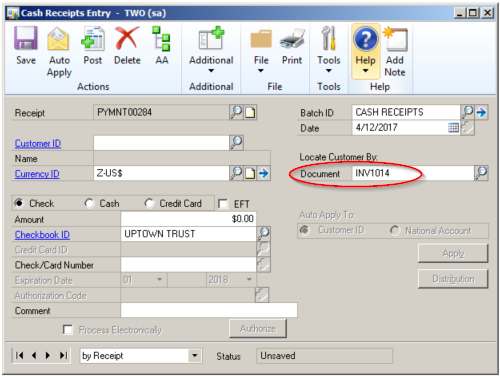Viewport: 500px width, 377px height.
Task: Open the Additional ribbon menu
Action: point(211,50)
